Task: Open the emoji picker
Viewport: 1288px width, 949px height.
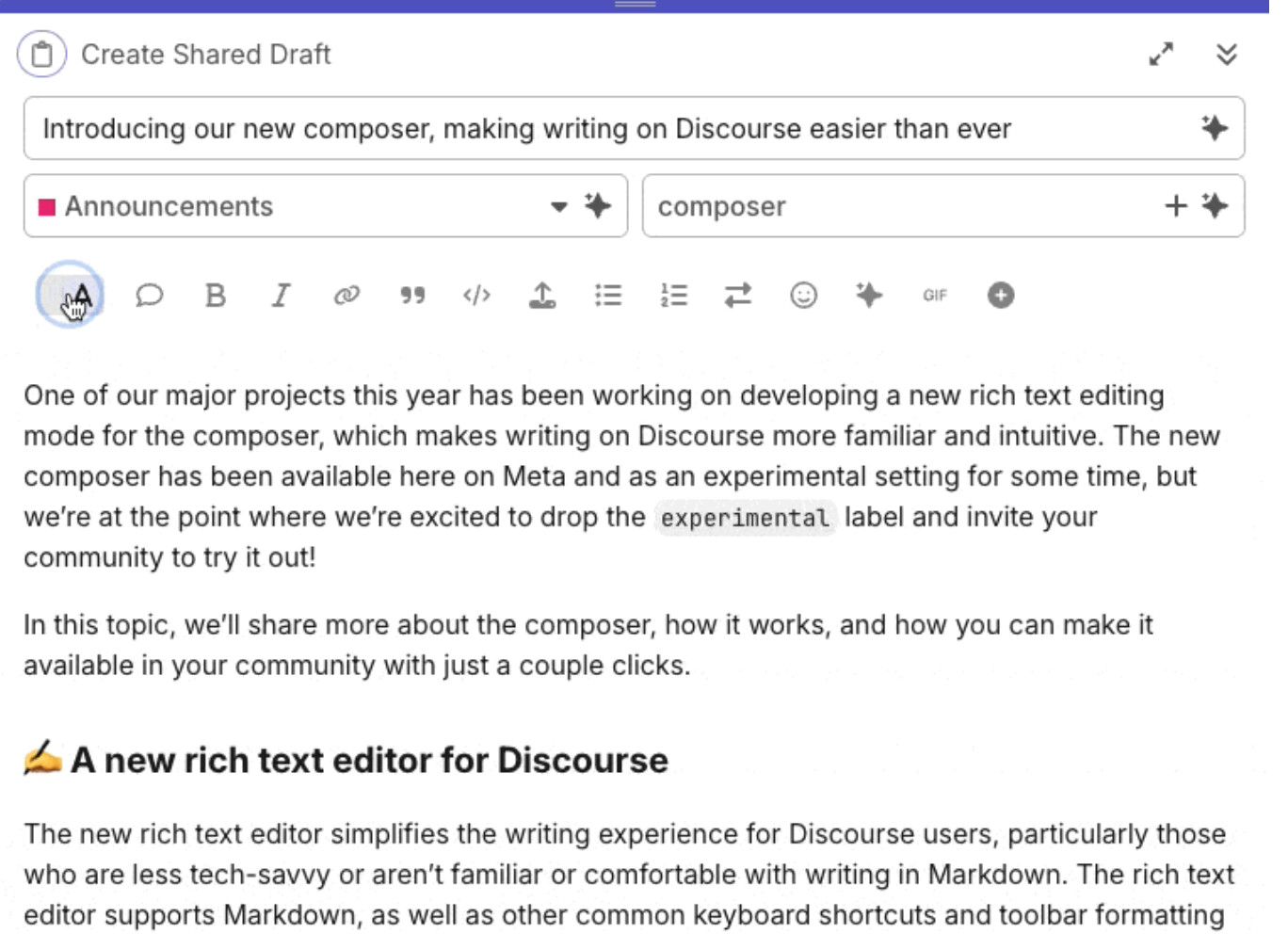Action: point(803,296)
